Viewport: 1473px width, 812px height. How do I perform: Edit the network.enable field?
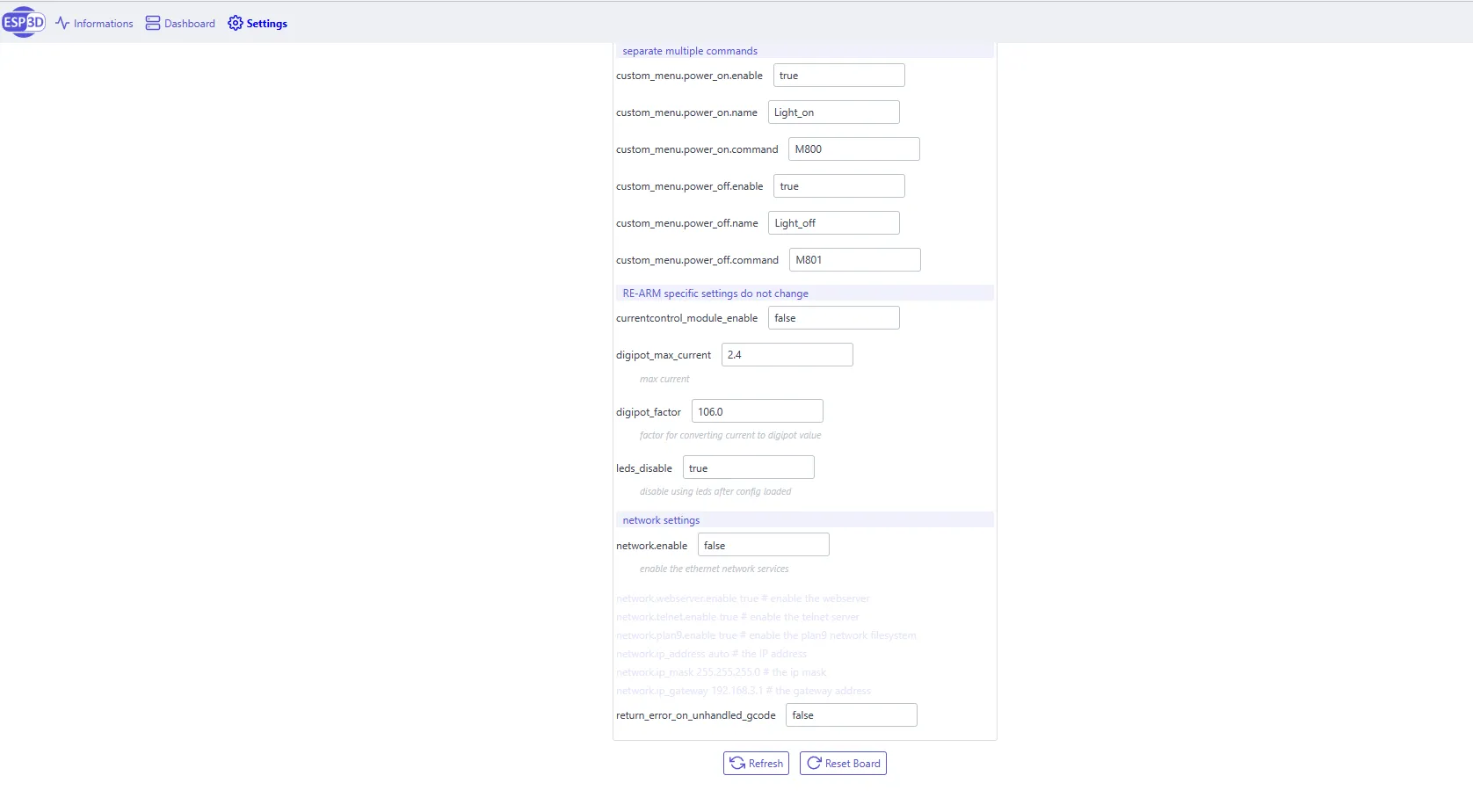click(x=763, y=545)
